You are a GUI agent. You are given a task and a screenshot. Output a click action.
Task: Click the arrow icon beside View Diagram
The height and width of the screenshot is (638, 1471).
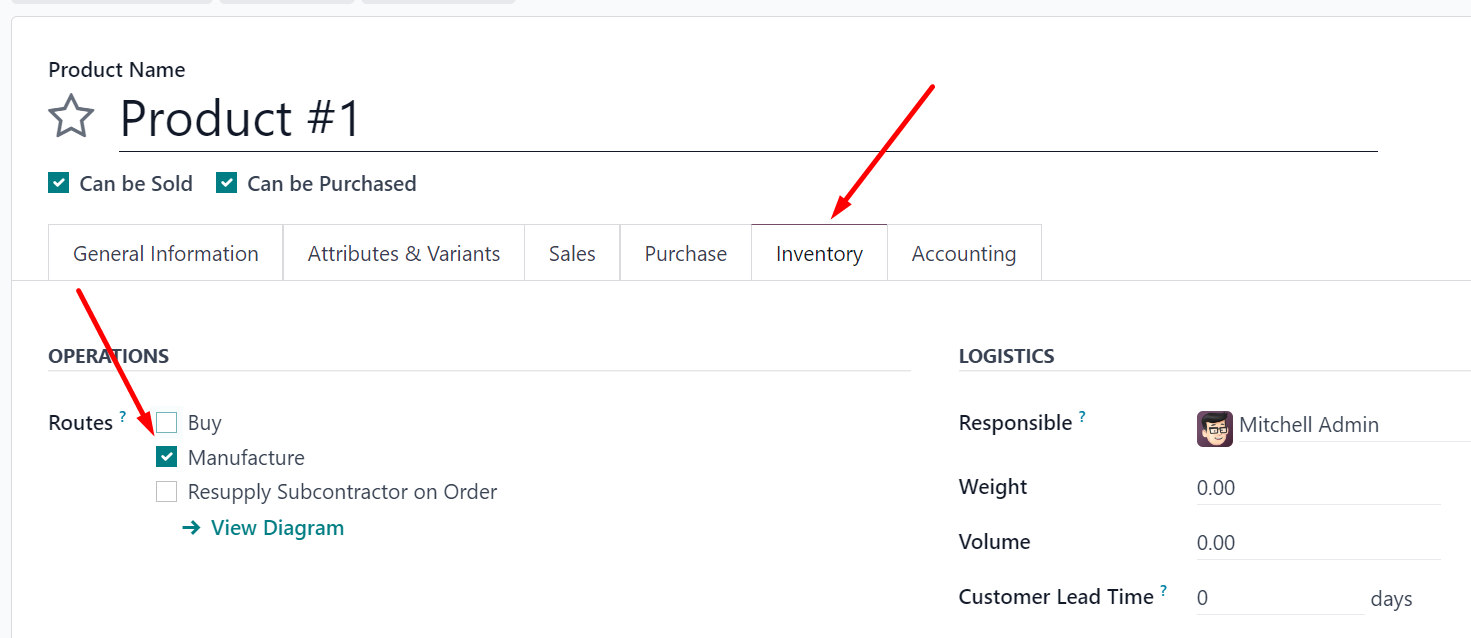(191, 528)
